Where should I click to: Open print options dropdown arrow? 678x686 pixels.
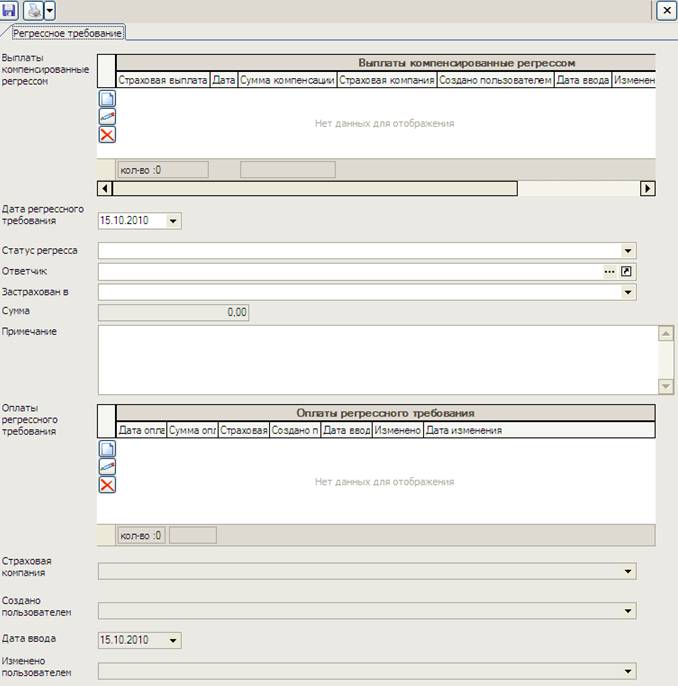[50, 10]
